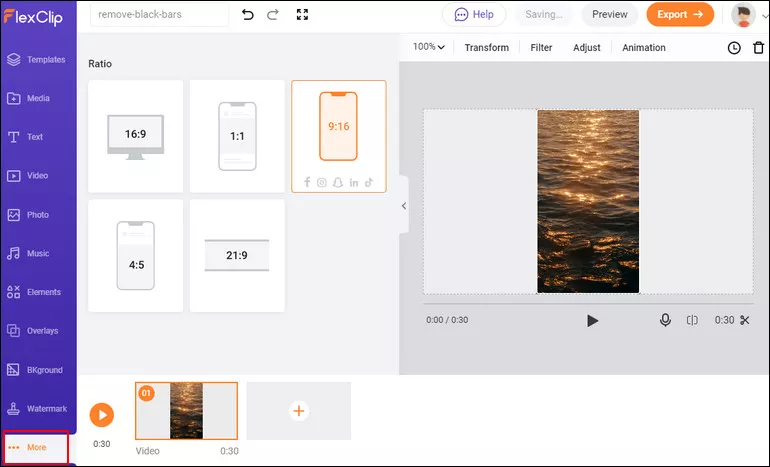Select the 1:1 ratio option

point(237,136)
